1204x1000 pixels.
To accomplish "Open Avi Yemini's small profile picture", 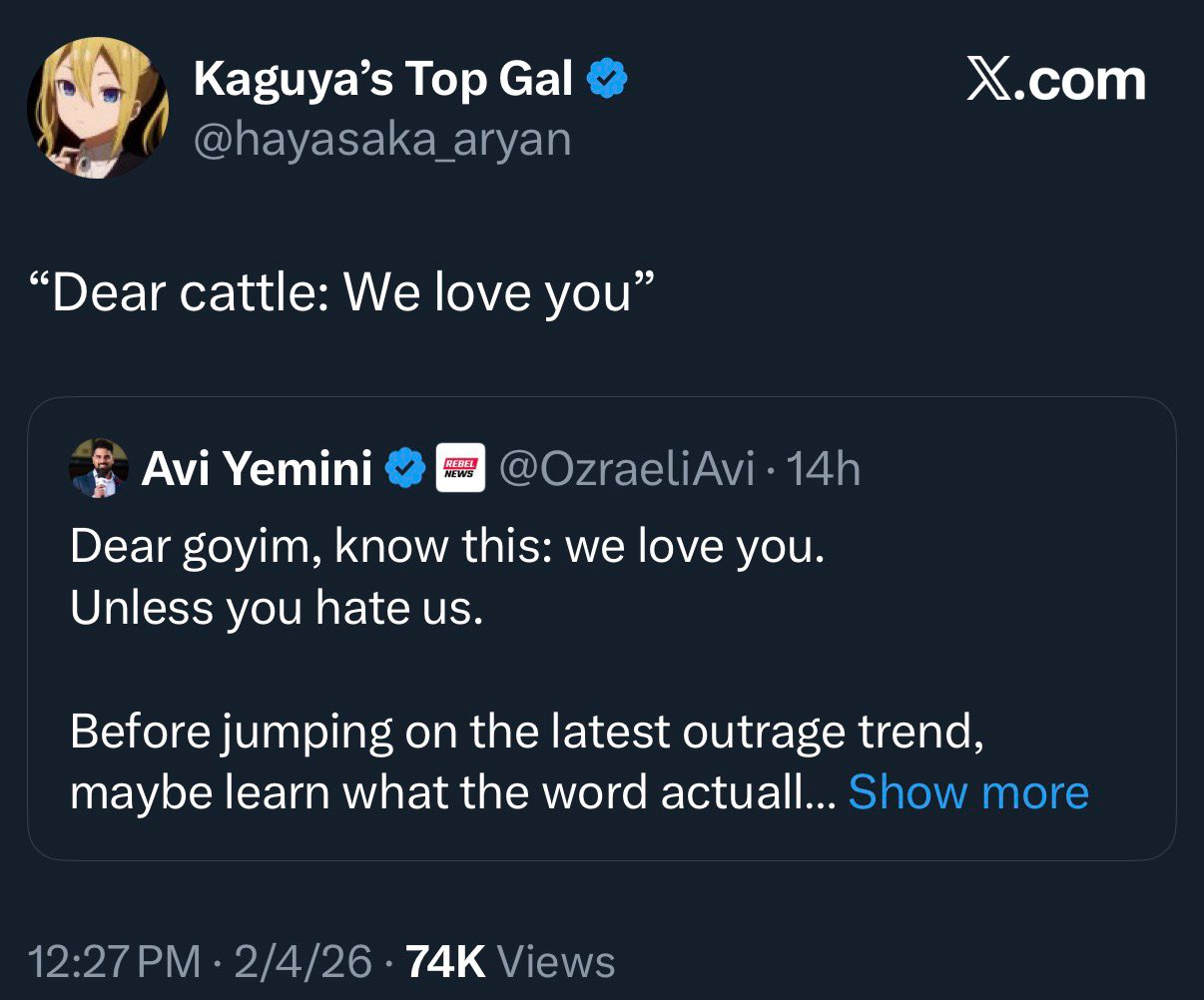I will click(x=99, y=467).
